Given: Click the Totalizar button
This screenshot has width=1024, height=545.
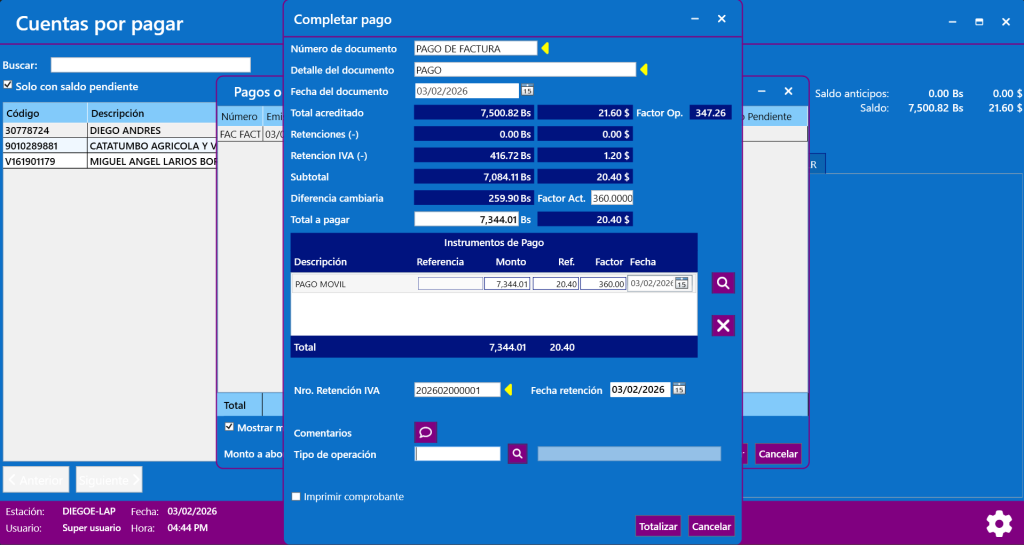Looking at the screenshot, I should tap(657, 526).
